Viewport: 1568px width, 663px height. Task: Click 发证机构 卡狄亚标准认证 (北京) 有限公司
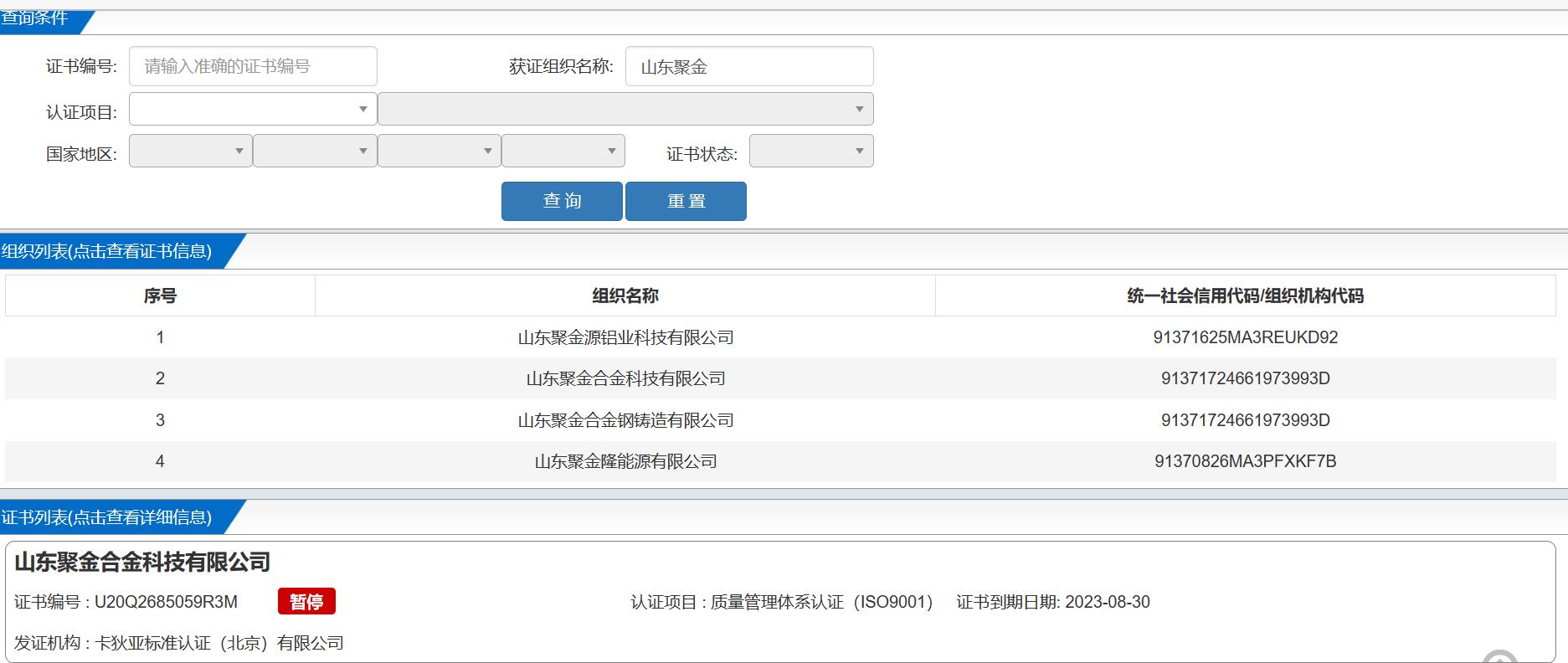tap(179, 643)
